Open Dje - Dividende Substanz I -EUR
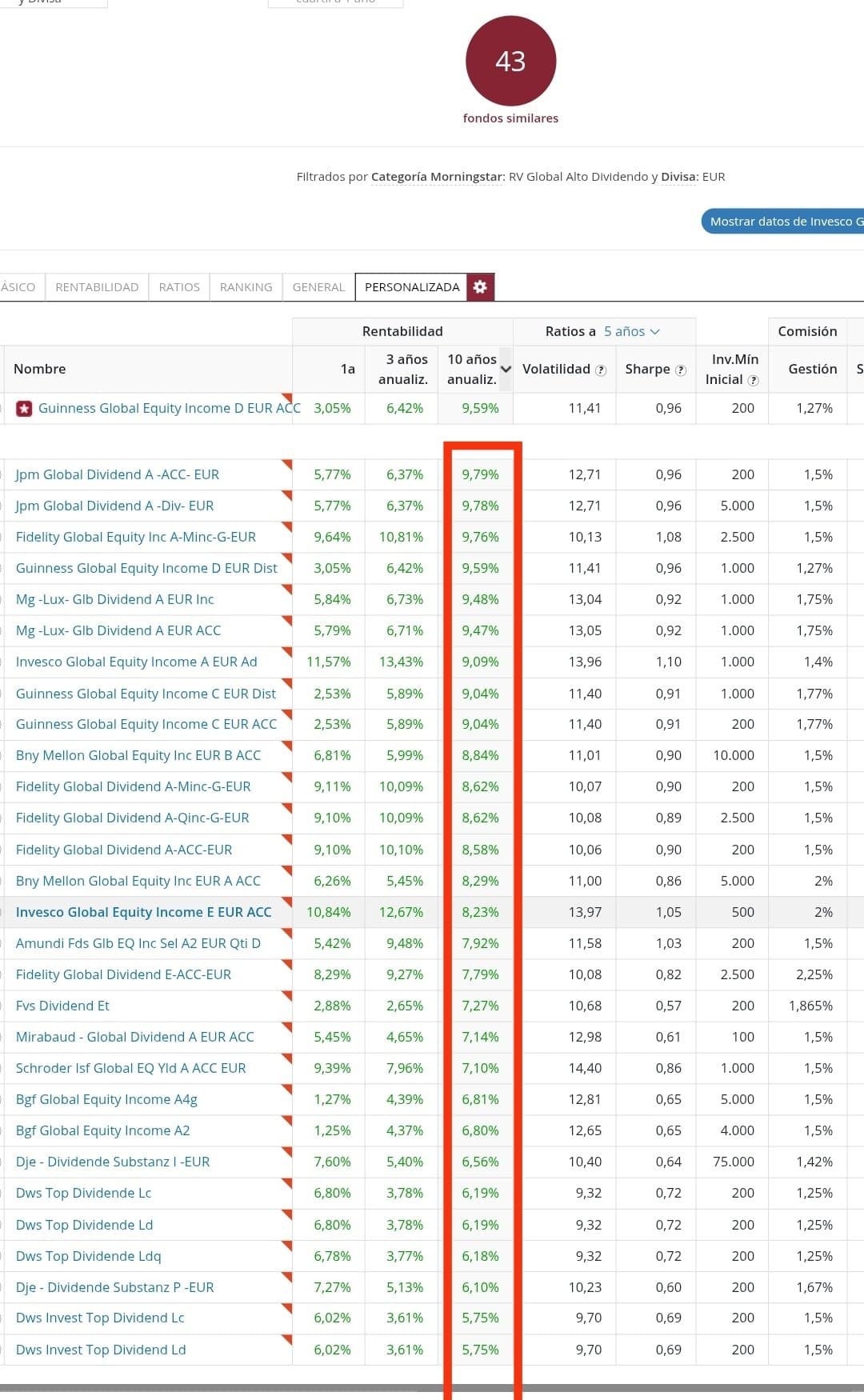864x1400 pixels. click(113, 1162)
